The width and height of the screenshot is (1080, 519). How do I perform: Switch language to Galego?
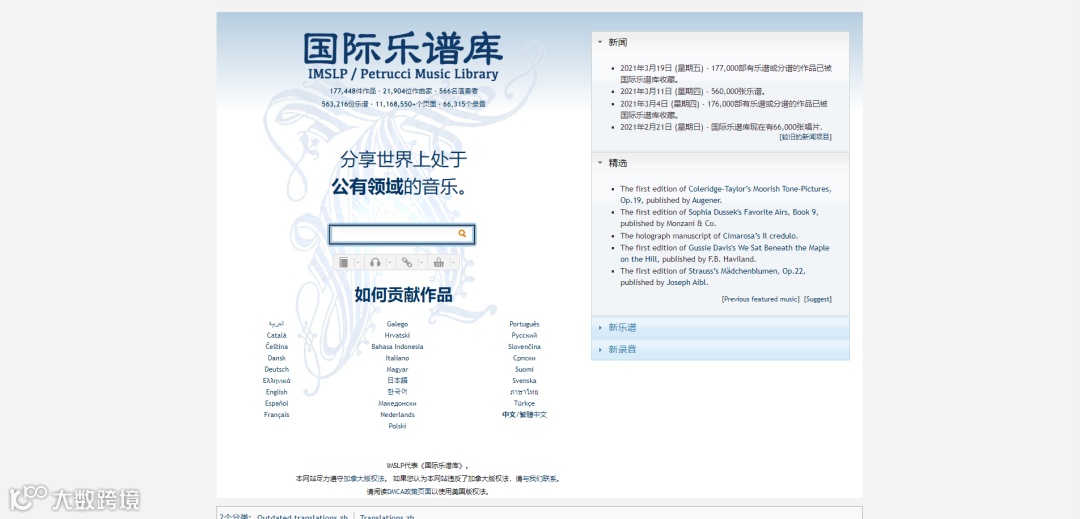397,324
